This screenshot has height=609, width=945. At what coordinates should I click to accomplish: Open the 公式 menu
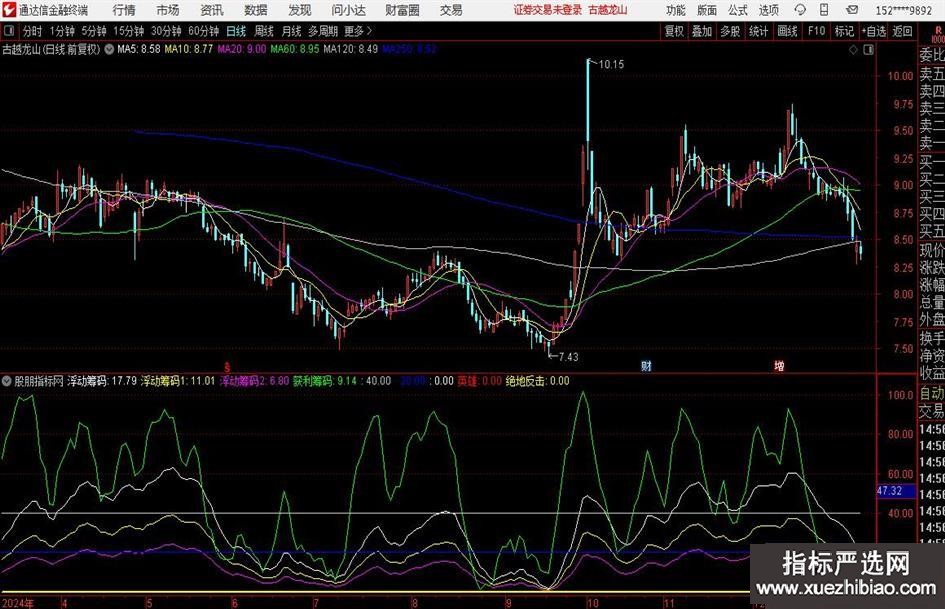[x=738, y=10]
